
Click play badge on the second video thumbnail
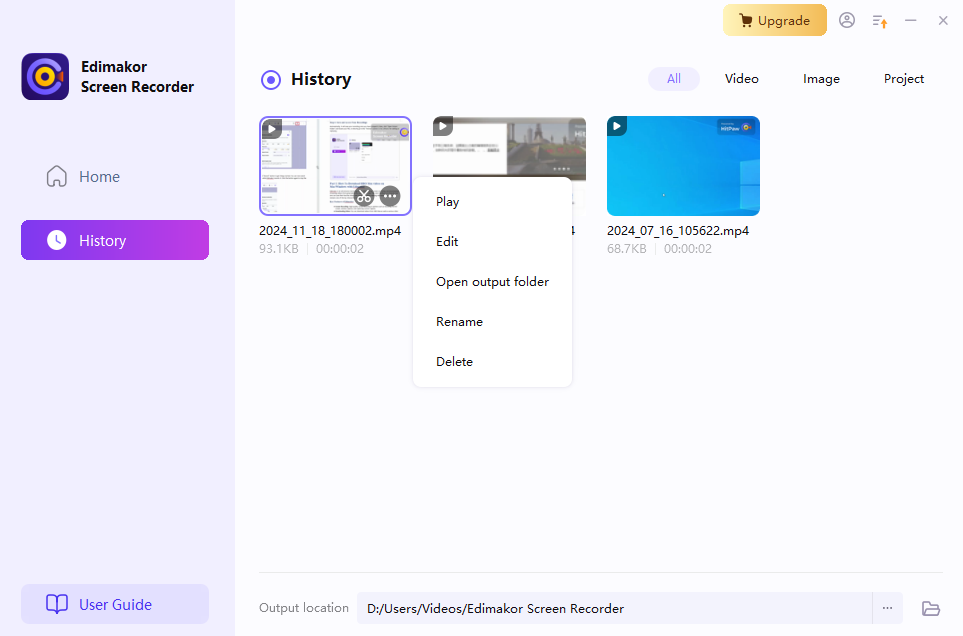coord(443,126)
